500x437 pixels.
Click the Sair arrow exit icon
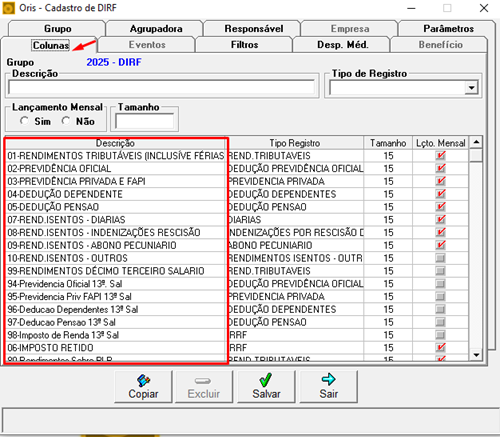[328, 380]
